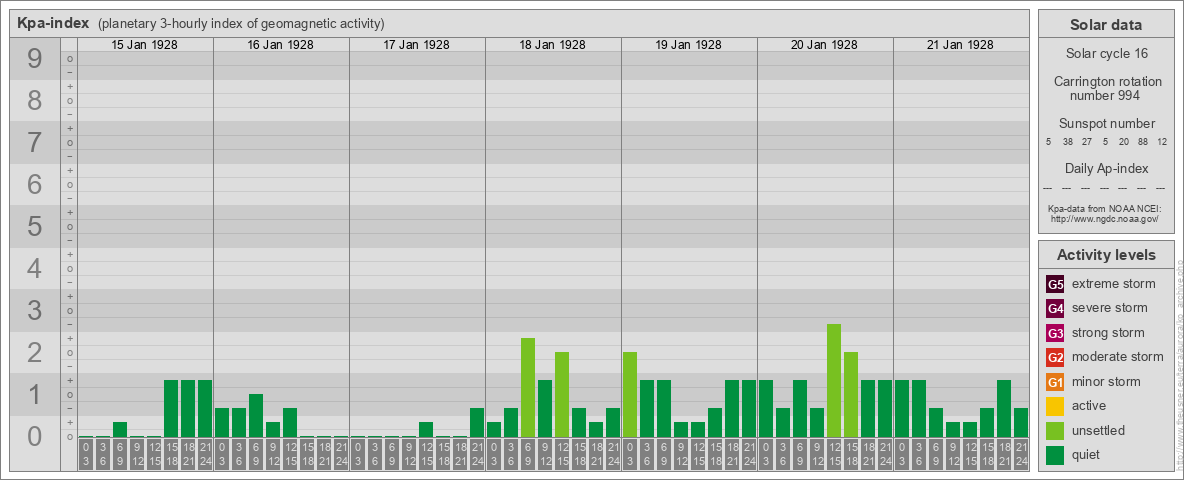Open the www.ngdc.noaa.gov link
This screenshot has height=480, width=1184.
pyautogui.click(x=1103, y=218)
